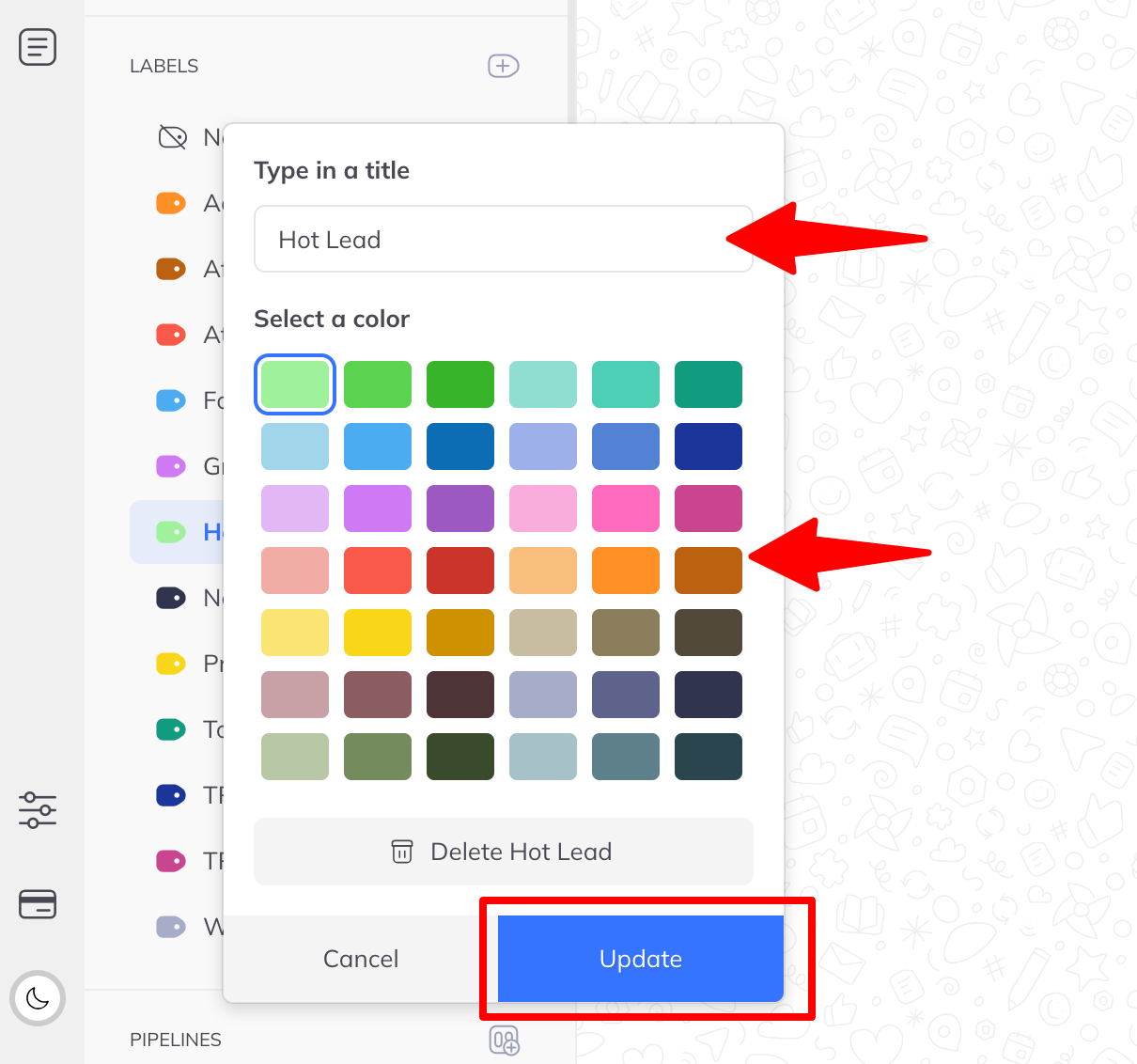
Task: Click the title input field with Hot Lead
Action: click(x=504, y=239)
